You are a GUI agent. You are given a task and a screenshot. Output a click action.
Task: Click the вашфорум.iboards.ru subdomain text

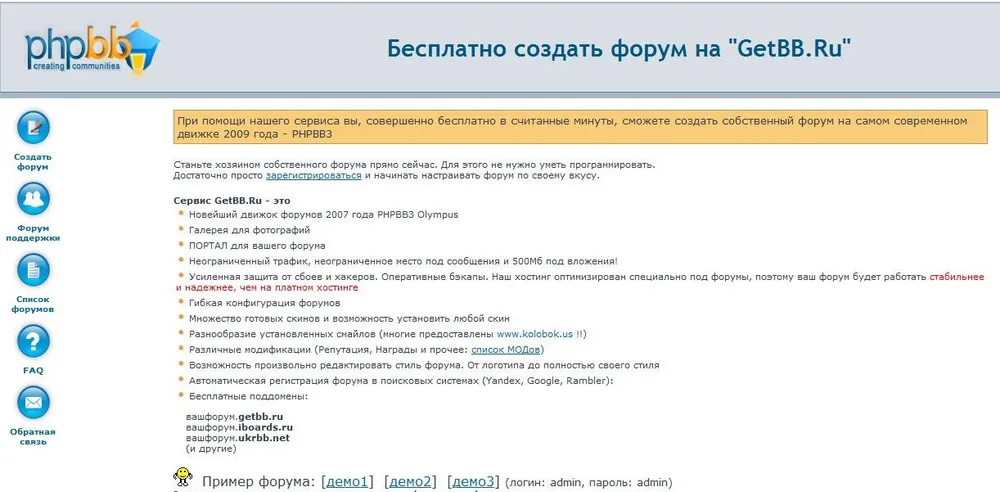pyautogui.click(x=240, y=428)
